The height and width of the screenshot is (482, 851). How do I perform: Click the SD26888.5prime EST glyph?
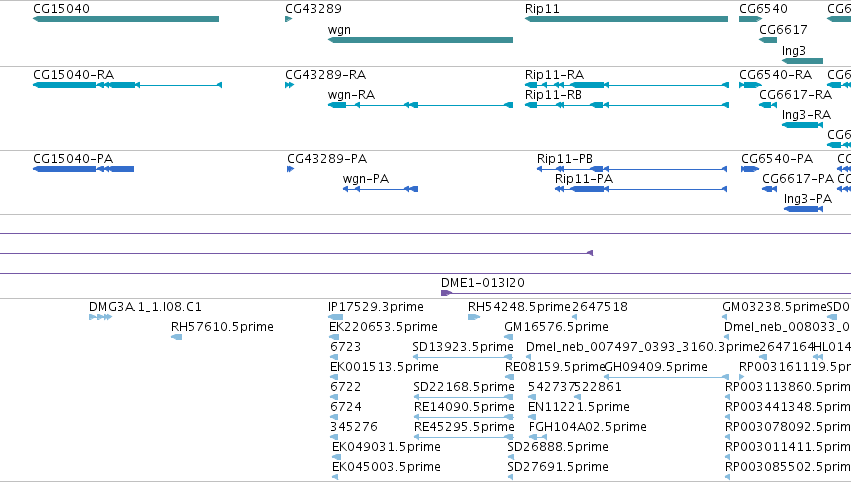(511, 457)
